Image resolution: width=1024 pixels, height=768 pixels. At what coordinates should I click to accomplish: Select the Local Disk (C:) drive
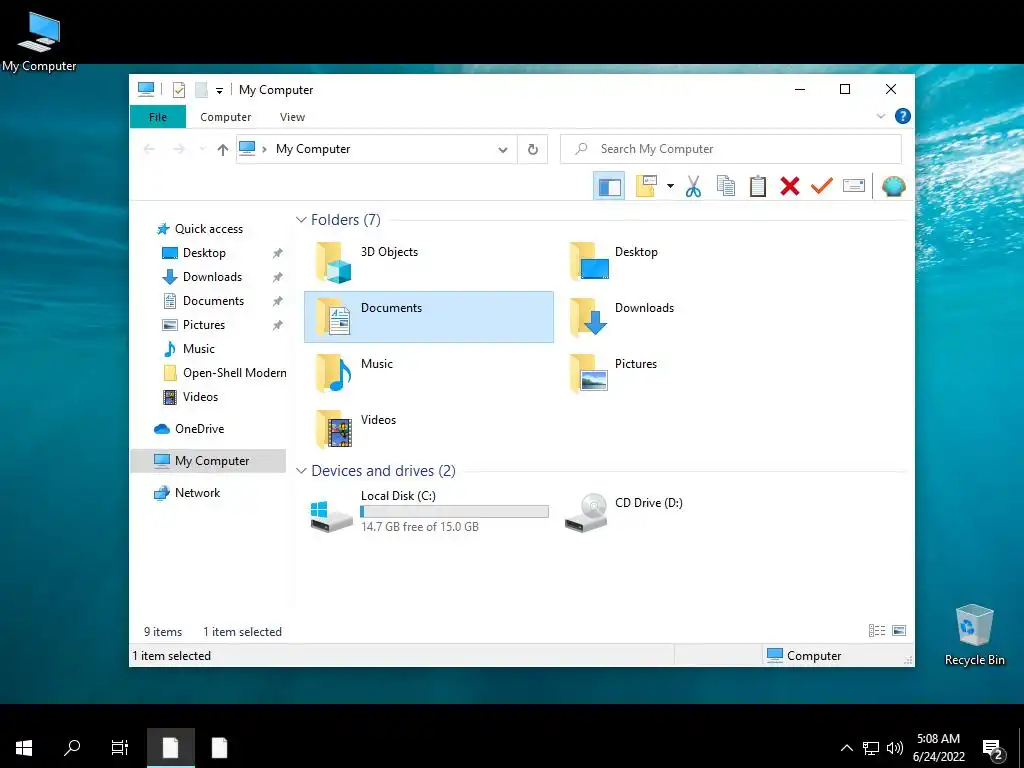click(429, 511)
